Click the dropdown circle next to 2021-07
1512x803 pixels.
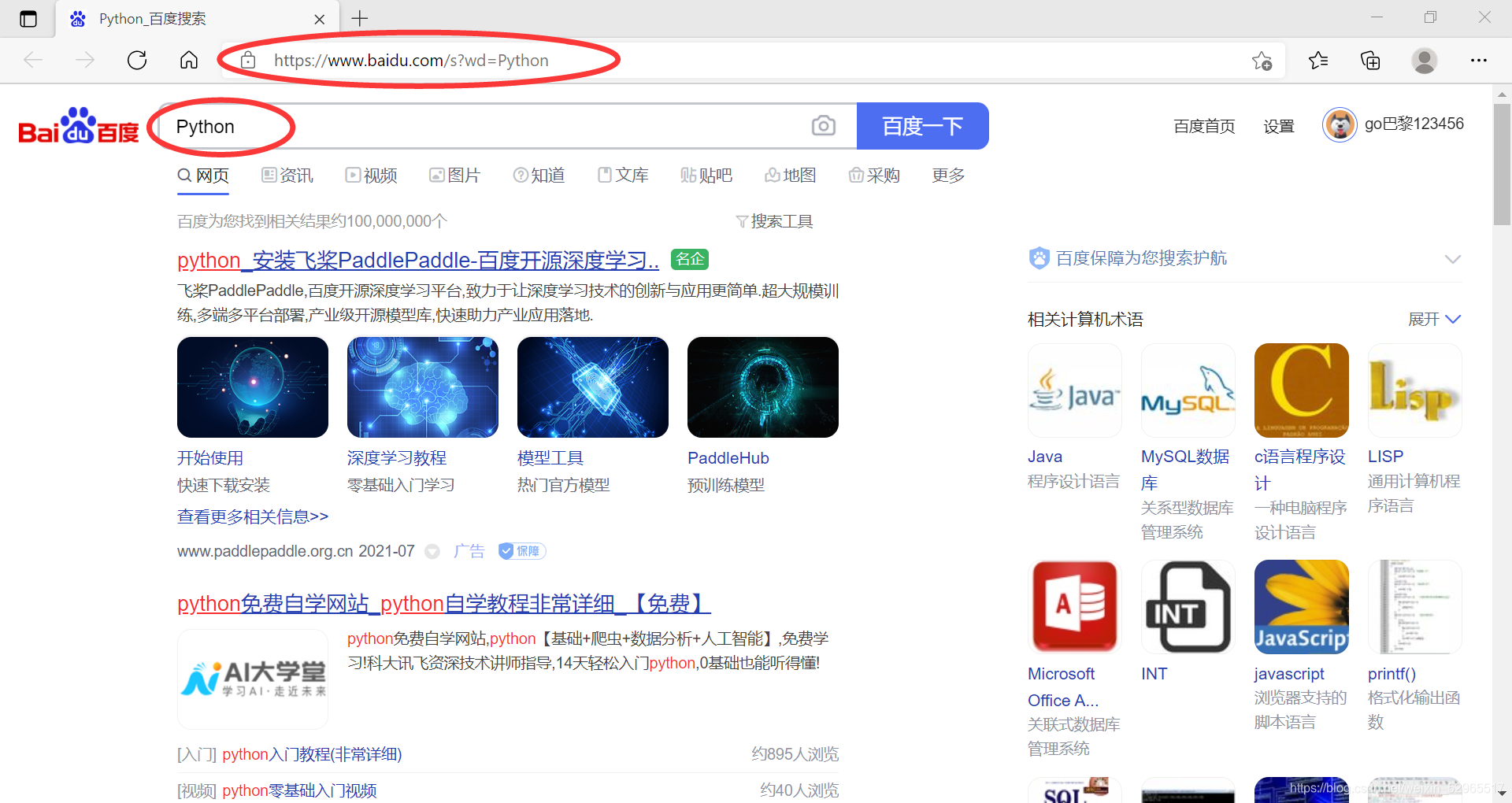tap(432, 551)
